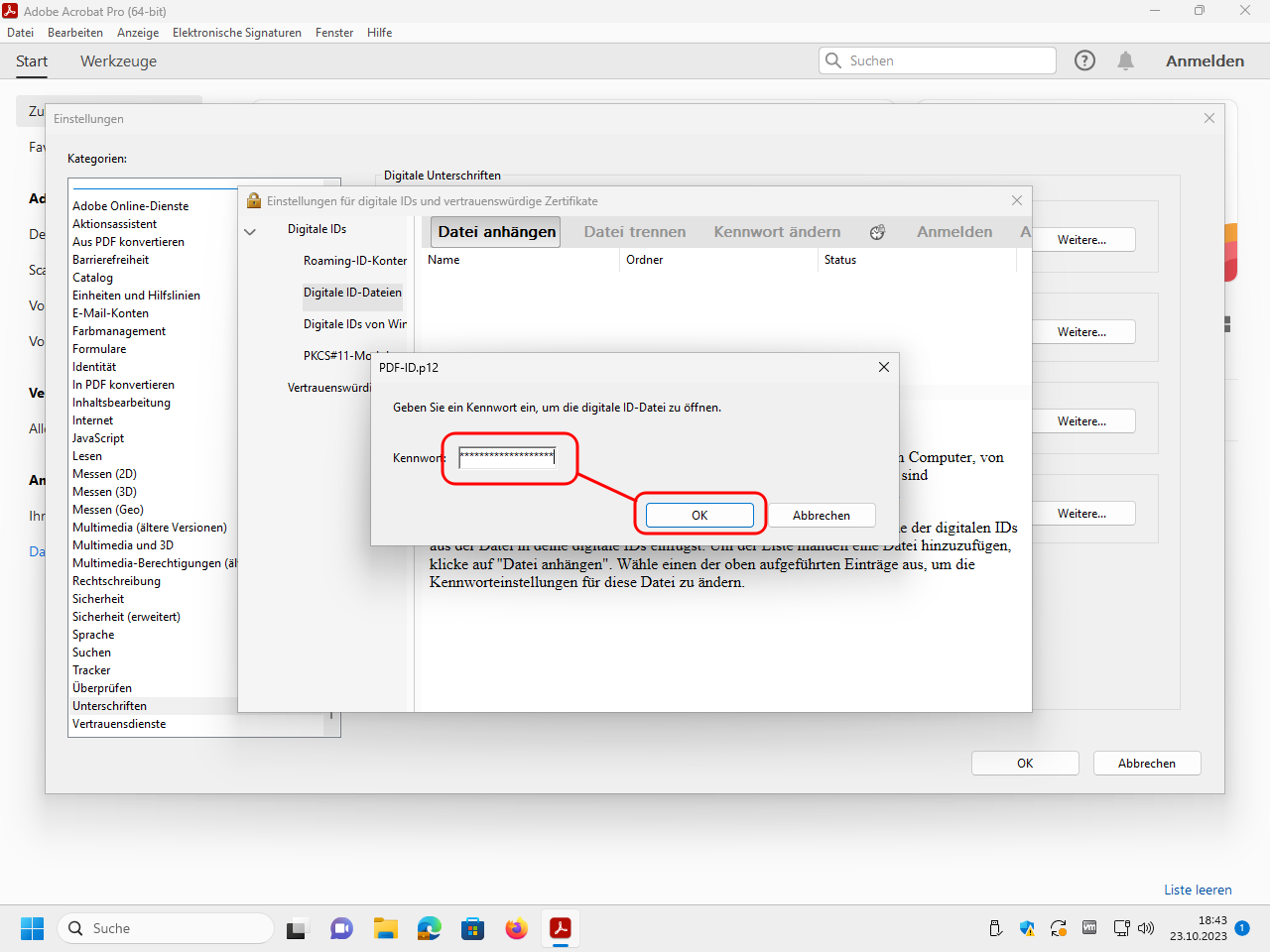The height and width of the screenshot is (952, 1270).
Task: Open File Explorer from the taskbar
Action: point(385,928)
